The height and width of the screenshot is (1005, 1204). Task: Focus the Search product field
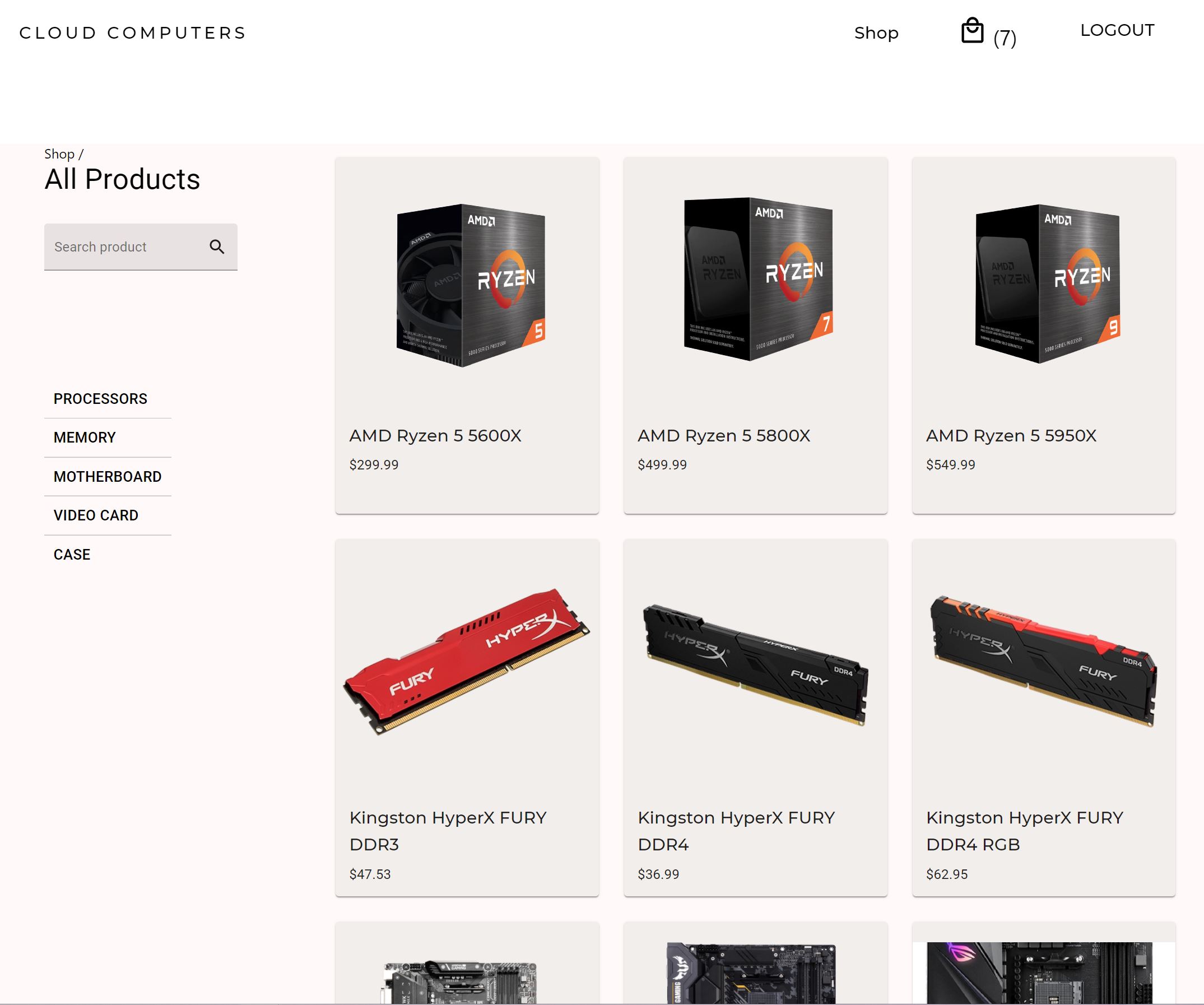tap(141, 246)
